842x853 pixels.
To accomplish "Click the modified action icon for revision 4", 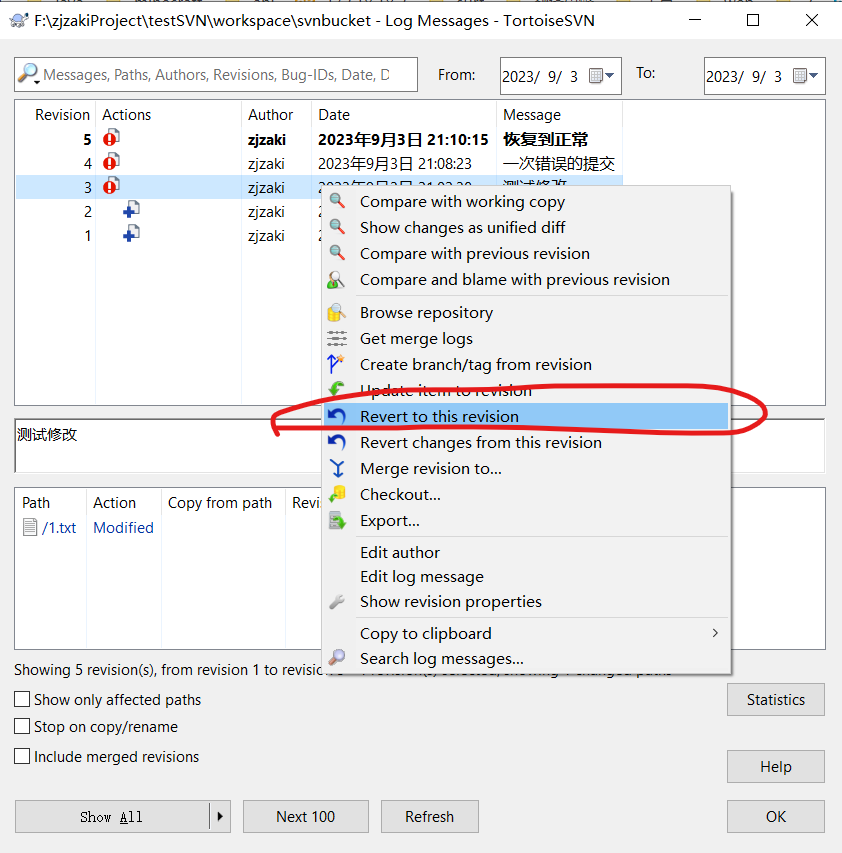I will point(112,162).
